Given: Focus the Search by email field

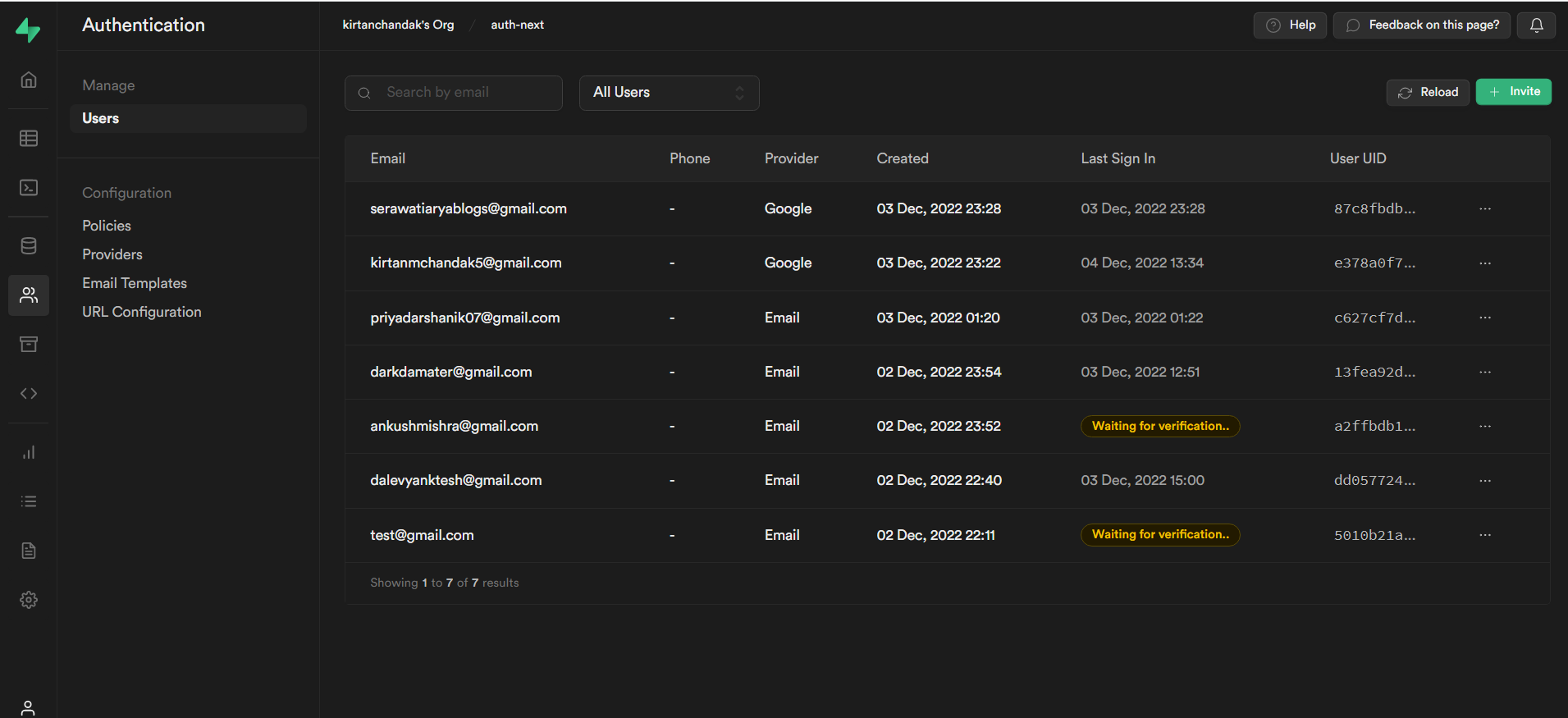Looking at the screenshot, I should pos(454,93).
